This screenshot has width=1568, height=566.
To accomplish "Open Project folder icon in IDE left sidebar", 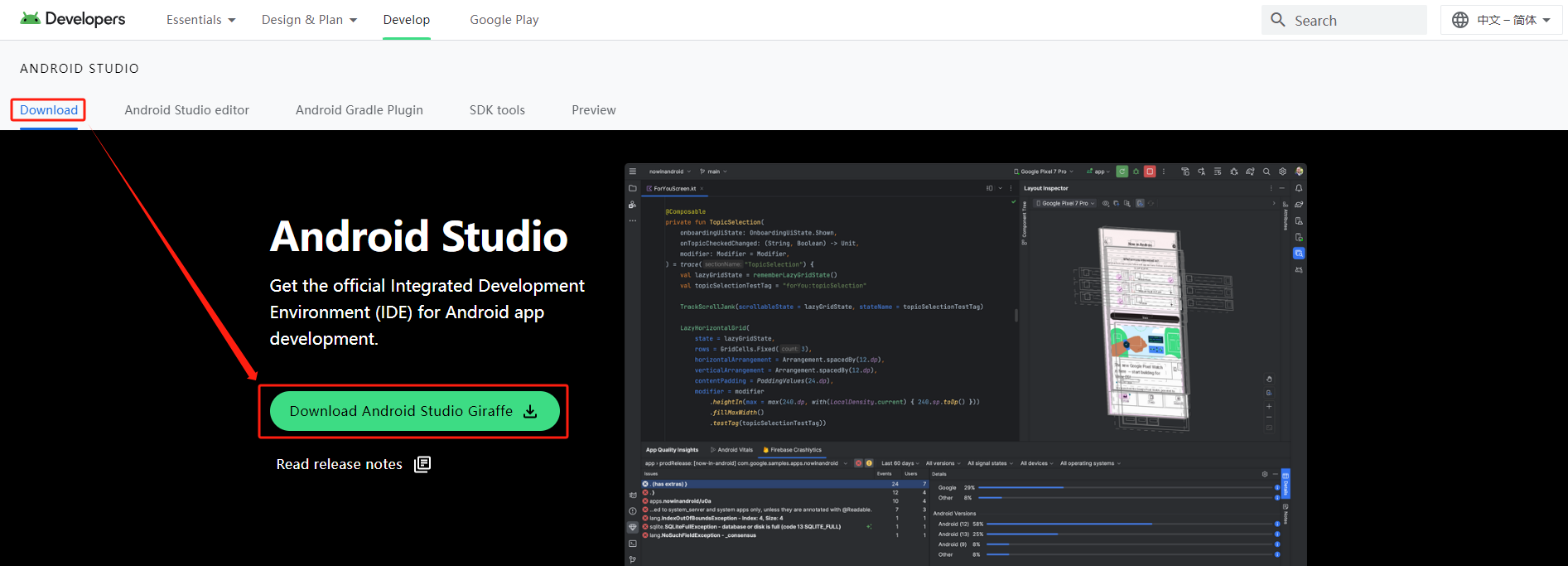I will (x=633, y=188).
